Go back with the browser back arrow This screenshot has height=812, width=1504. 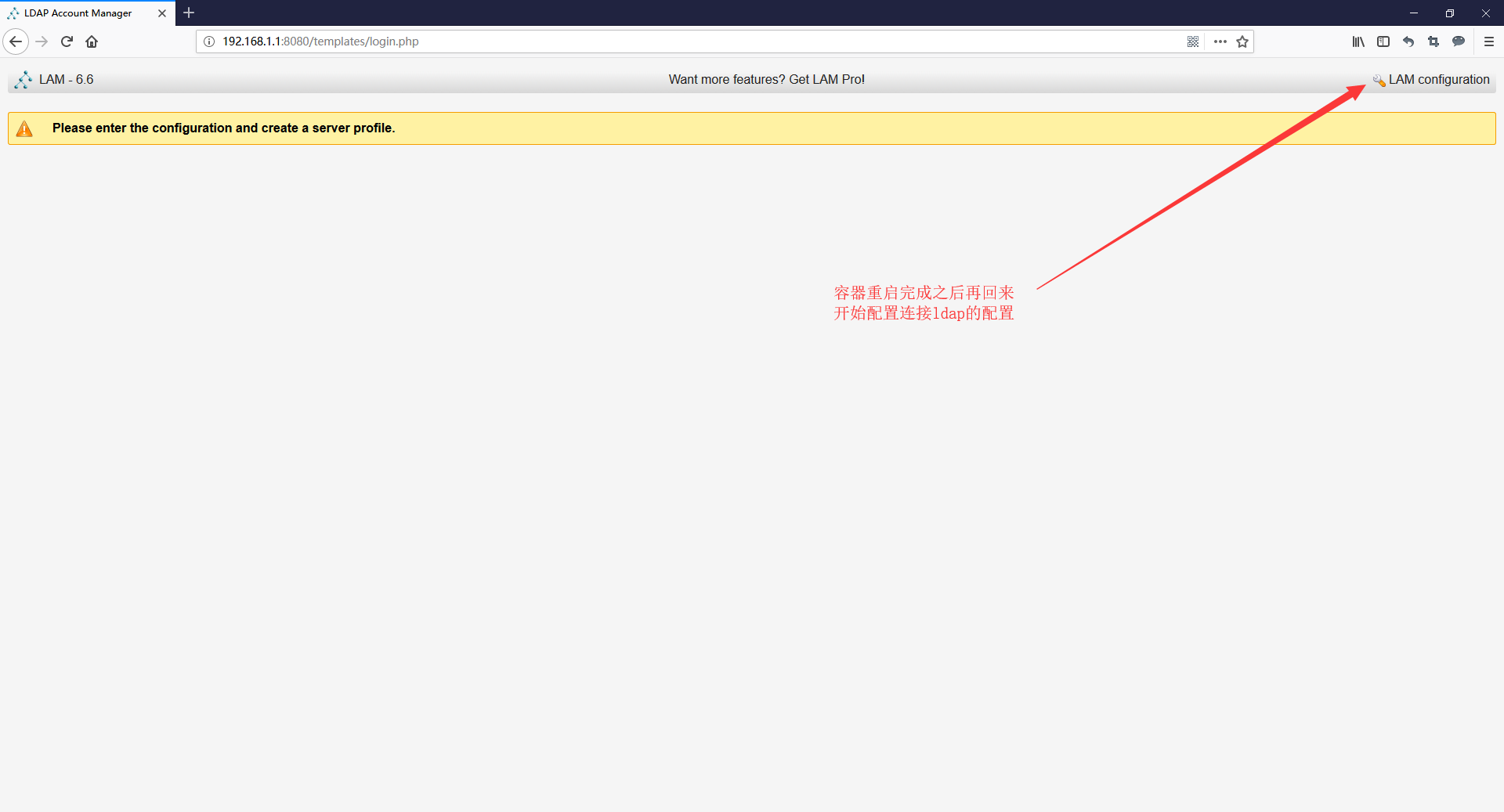point(16,42)
